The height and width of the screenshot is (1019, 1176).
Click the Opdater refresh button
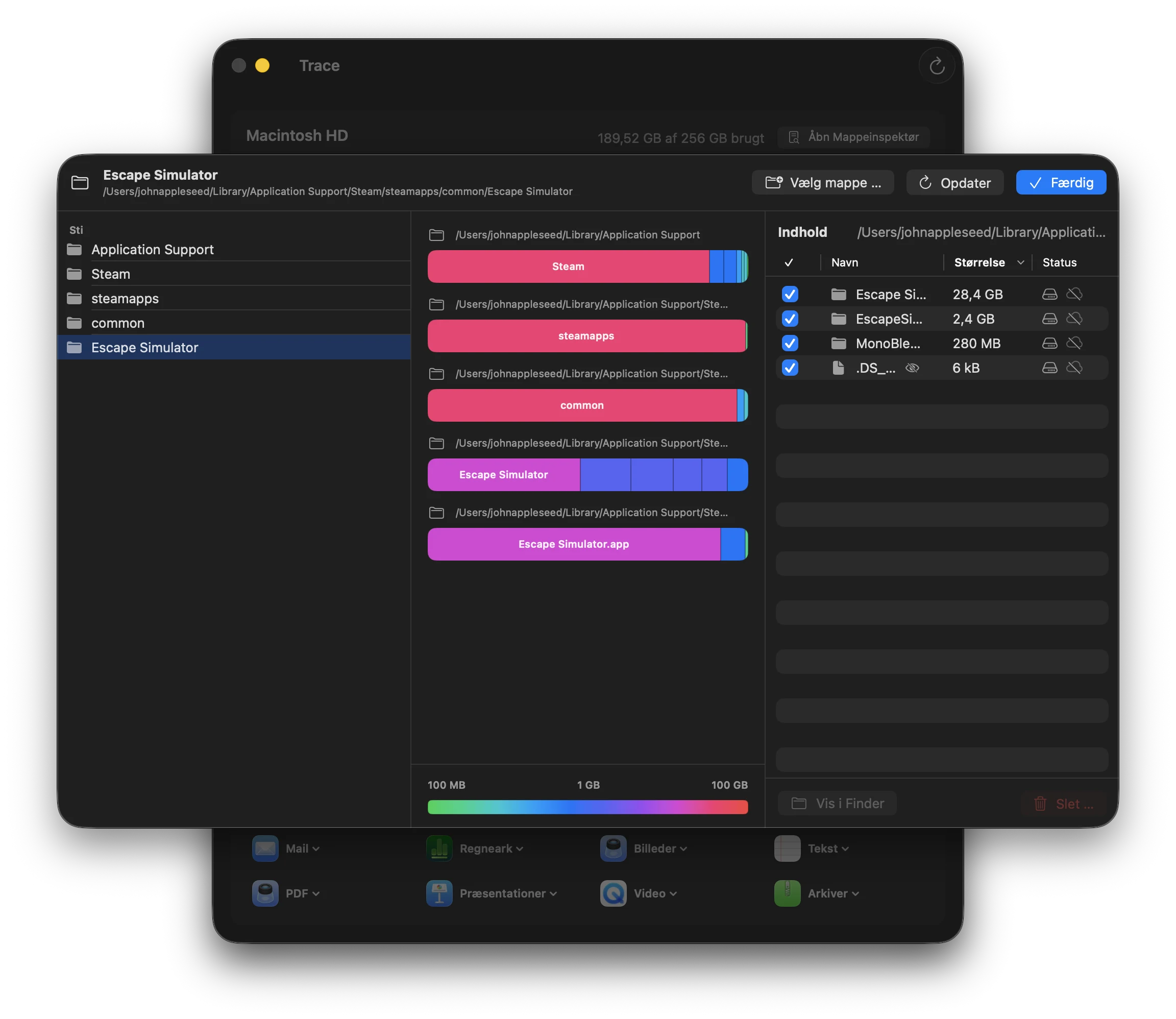(x=954, y=183)
